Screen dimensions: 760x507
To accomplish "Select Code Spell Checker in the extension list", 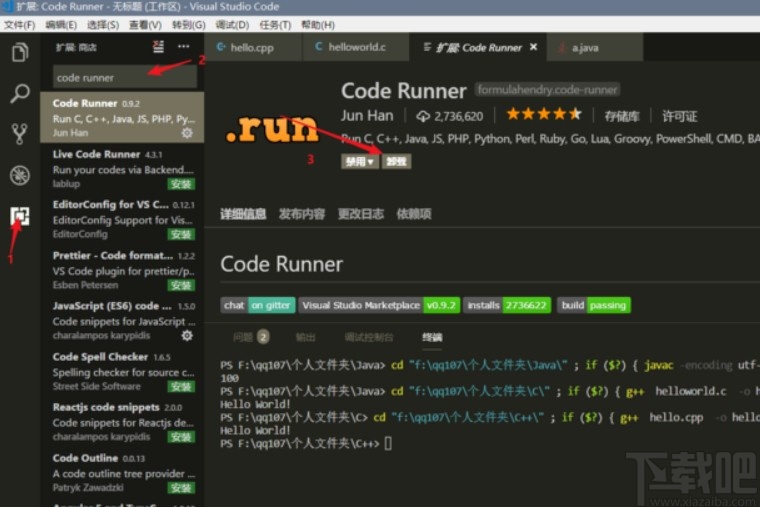I will coord(100,357).
